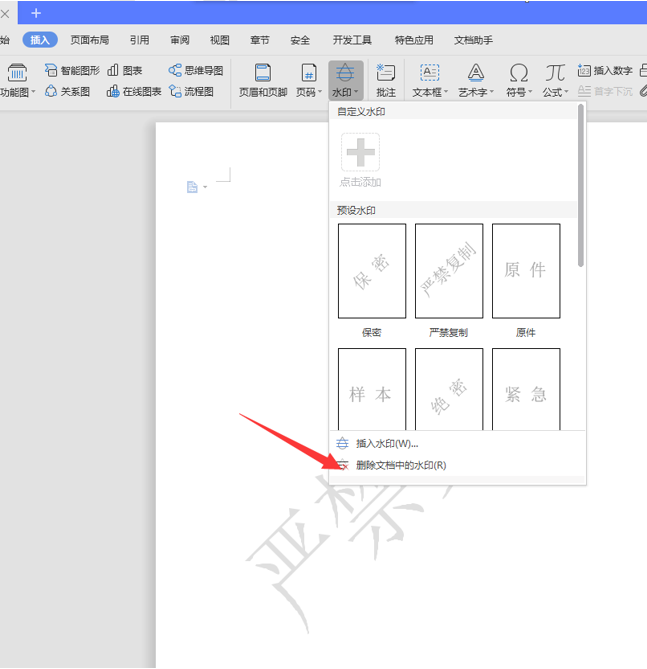
Task: Click the new tab plus button
Action: (x=36, y=13)
